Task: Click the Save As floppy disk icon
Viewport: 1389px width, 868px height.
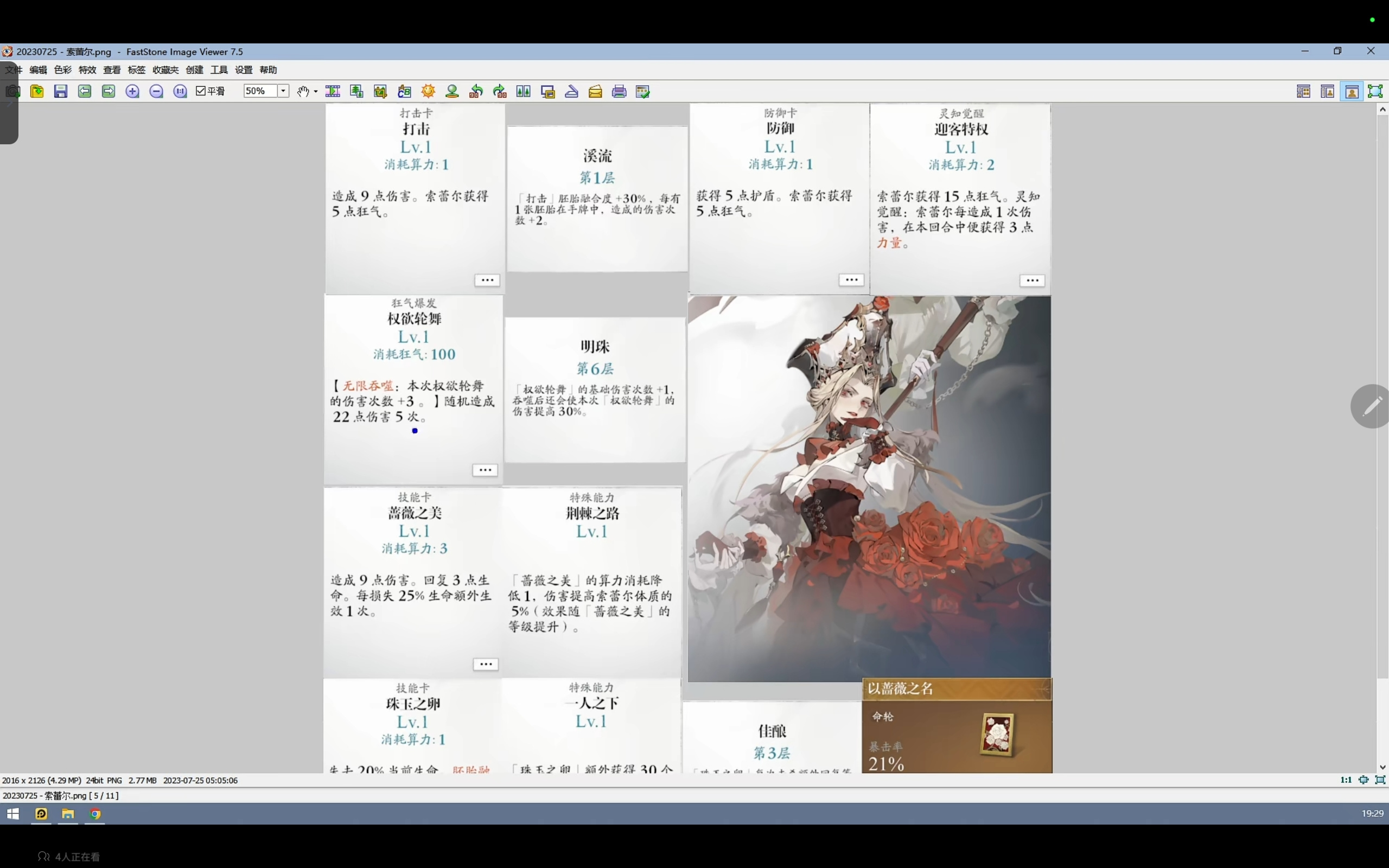Action: [60, 91]
